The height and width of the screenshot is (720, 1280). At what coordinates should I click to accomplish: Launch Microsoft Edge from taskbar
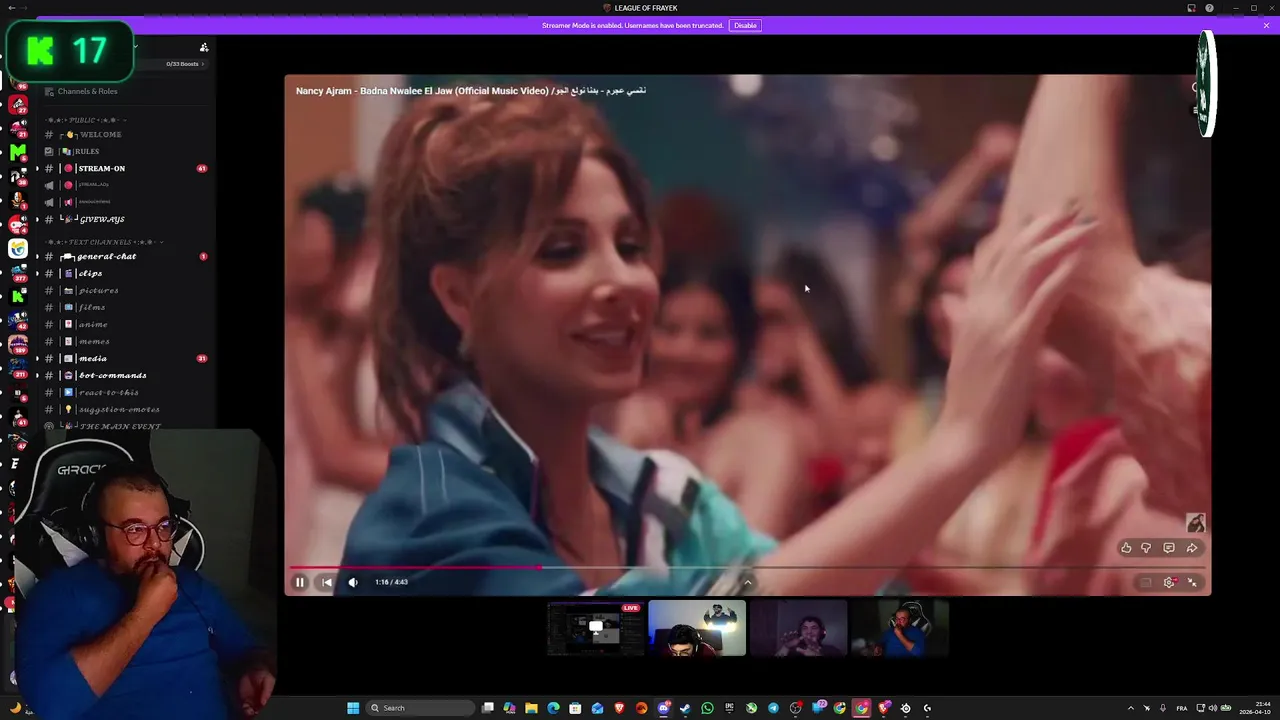(553, 708)
